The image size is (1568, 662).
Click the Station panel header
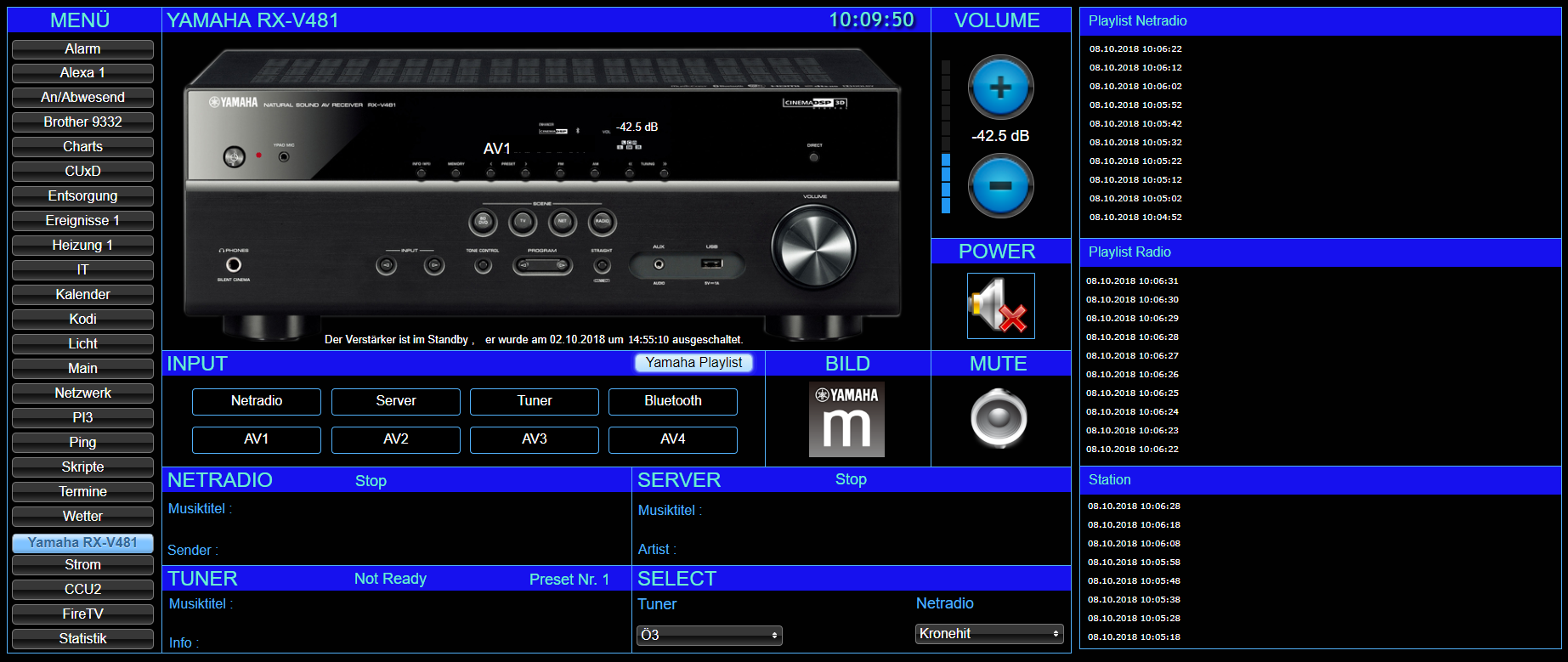[x=1320, y=480]
